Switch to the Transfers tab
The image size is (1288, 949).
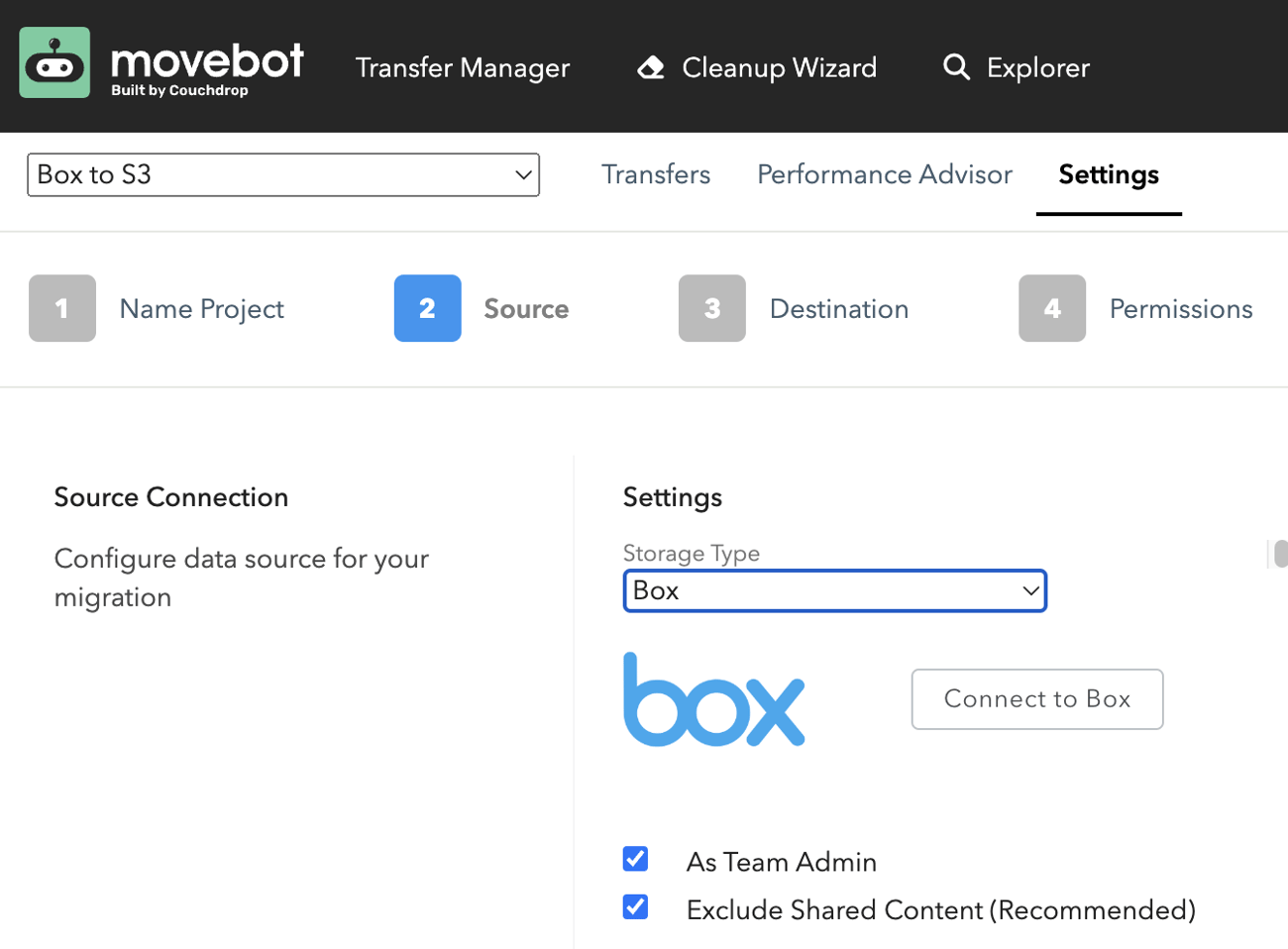(656, 174)
